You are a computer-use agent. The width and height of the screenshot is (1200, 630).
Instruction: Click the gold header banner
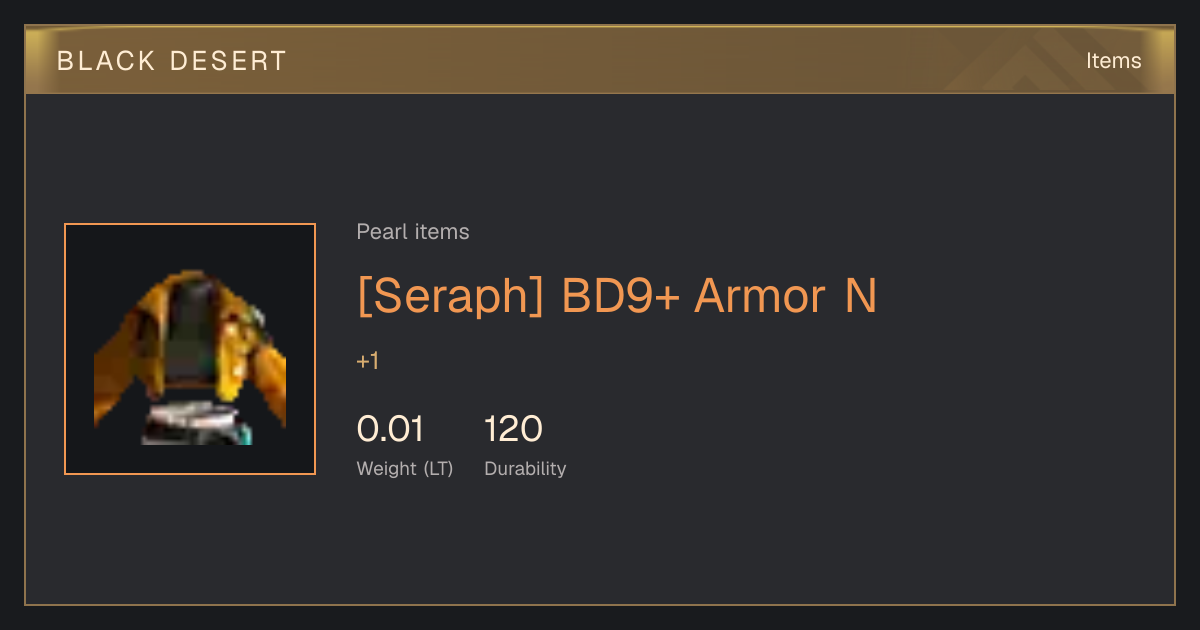(x=600, y=60)
